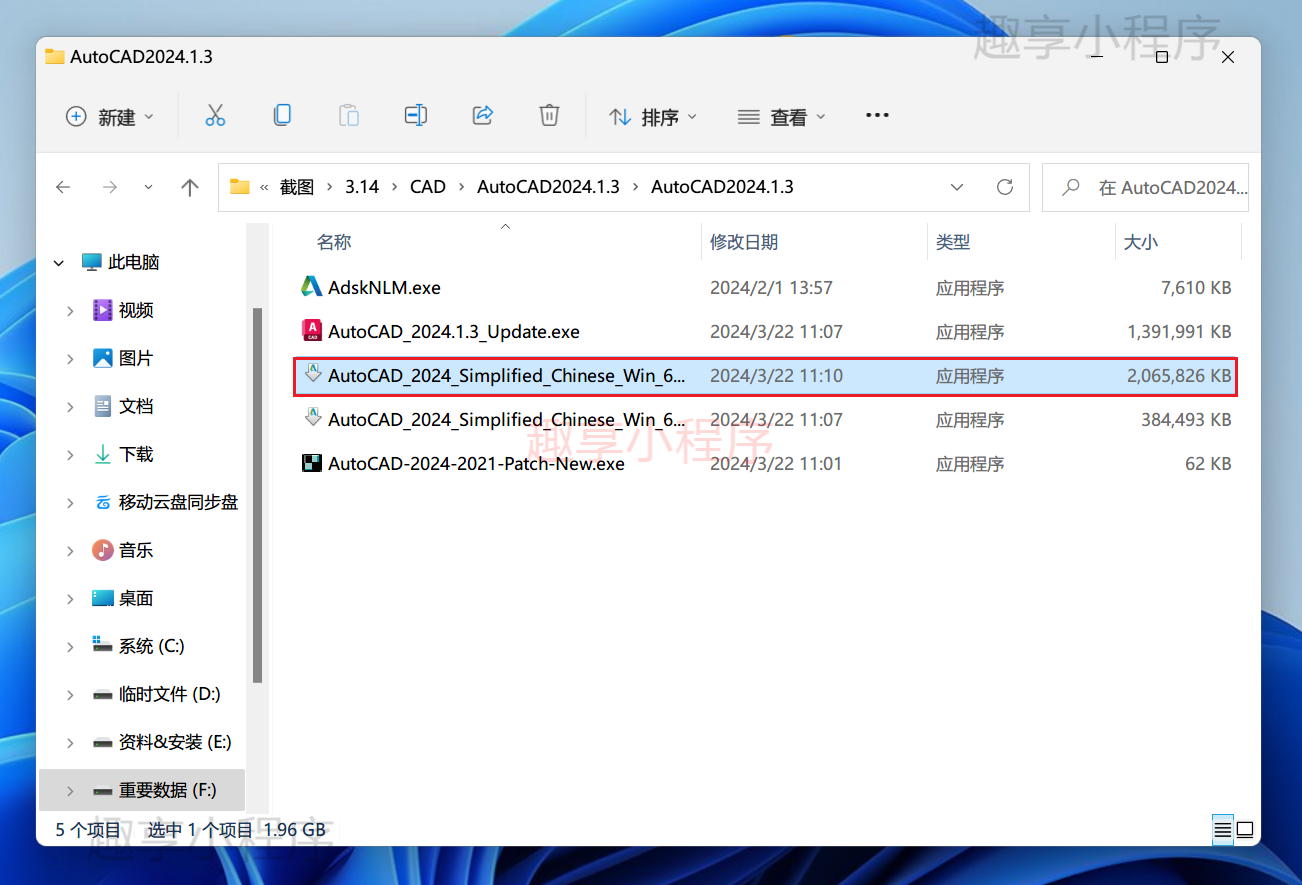Screen dimensions: 1302x885
Task: Click the 2024/3/22 11:01 date cell
Action: pyautogui.click(x=775, y=464)
